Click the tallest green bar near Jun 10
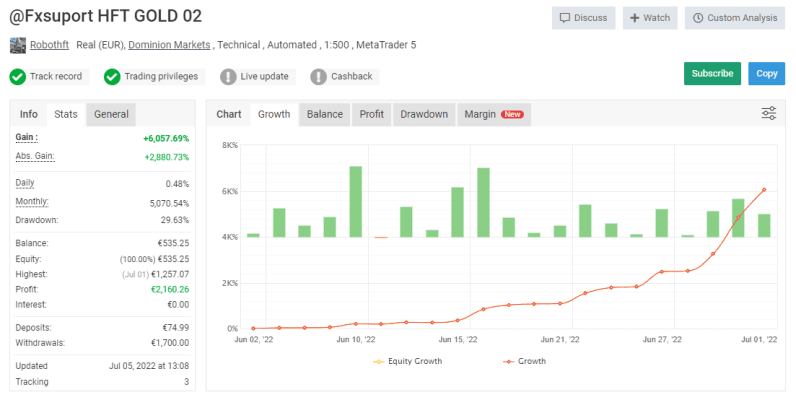Screen dimensions: 796x400 (356, 202)
